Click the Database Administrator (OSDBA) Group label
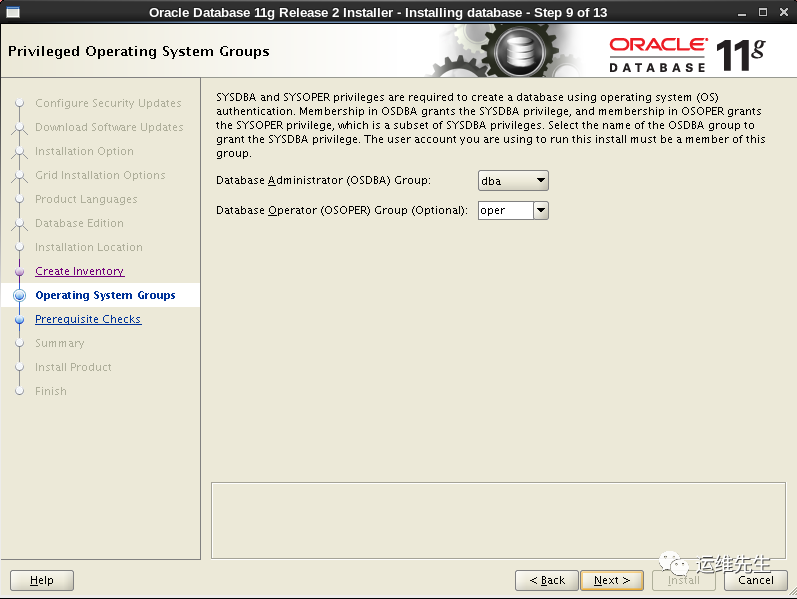 323,180
